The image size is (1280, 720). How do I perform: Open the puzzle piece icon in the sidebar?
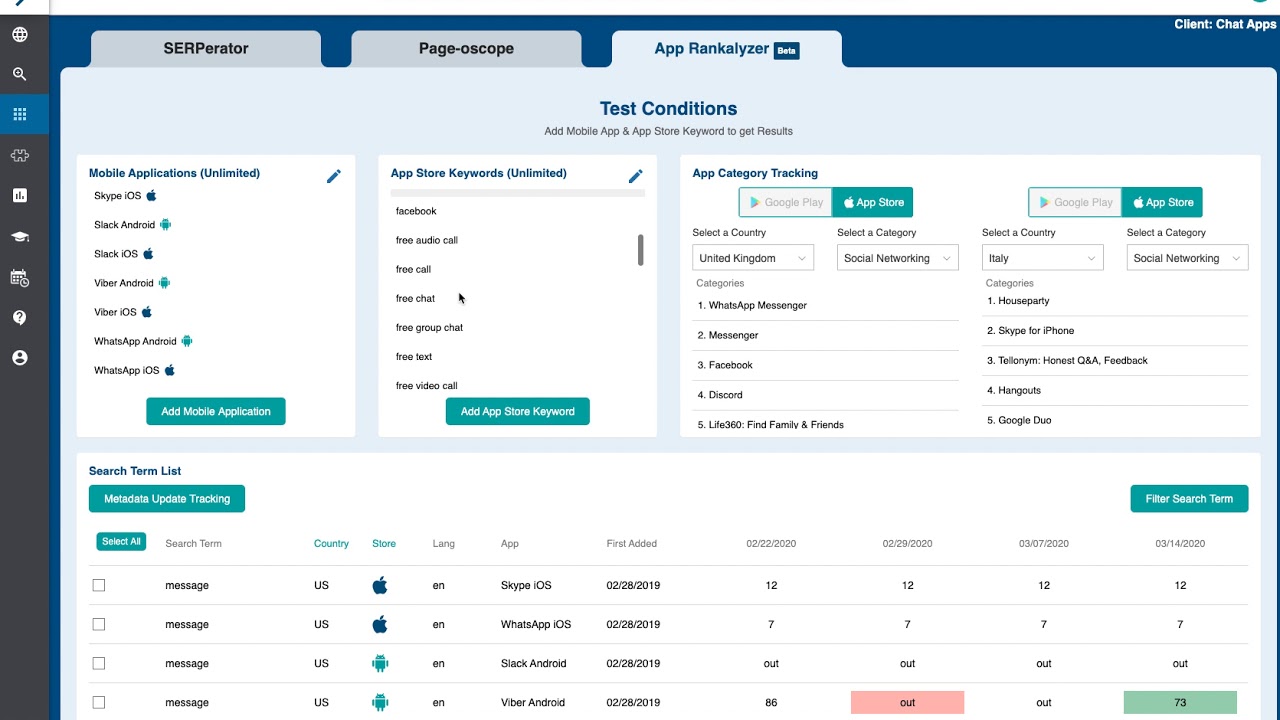(x=20, y=155)
